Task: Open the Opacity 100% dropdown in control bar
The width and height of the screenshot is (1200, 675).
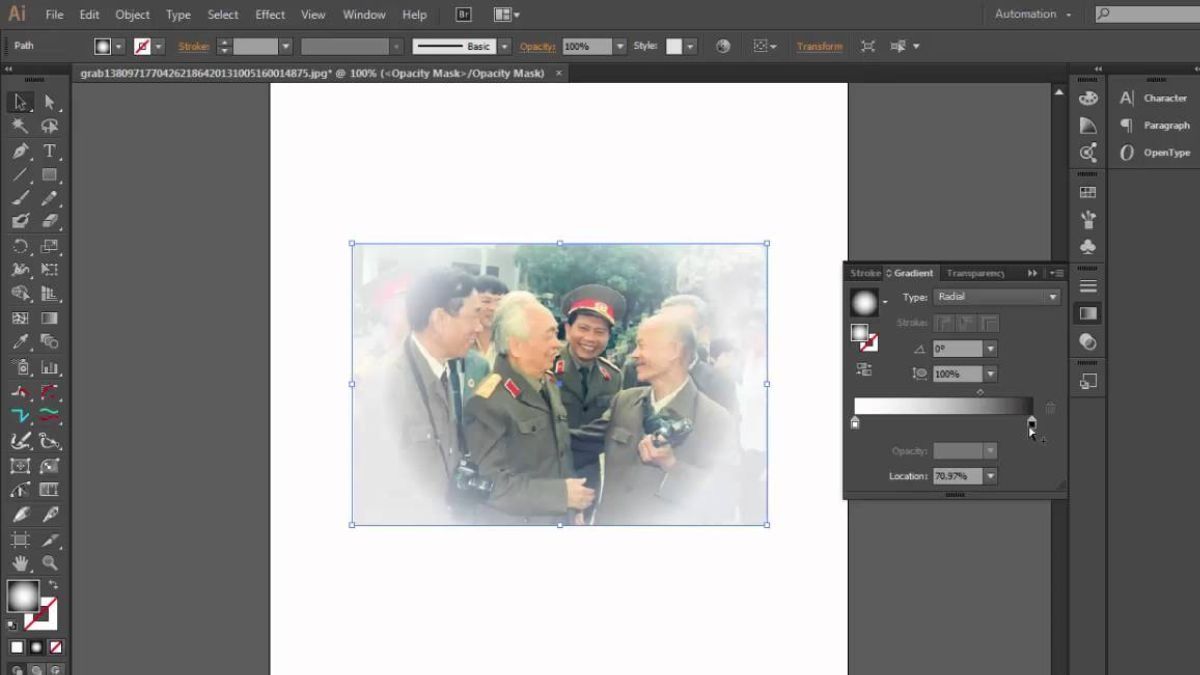Action: click(620, 47)
